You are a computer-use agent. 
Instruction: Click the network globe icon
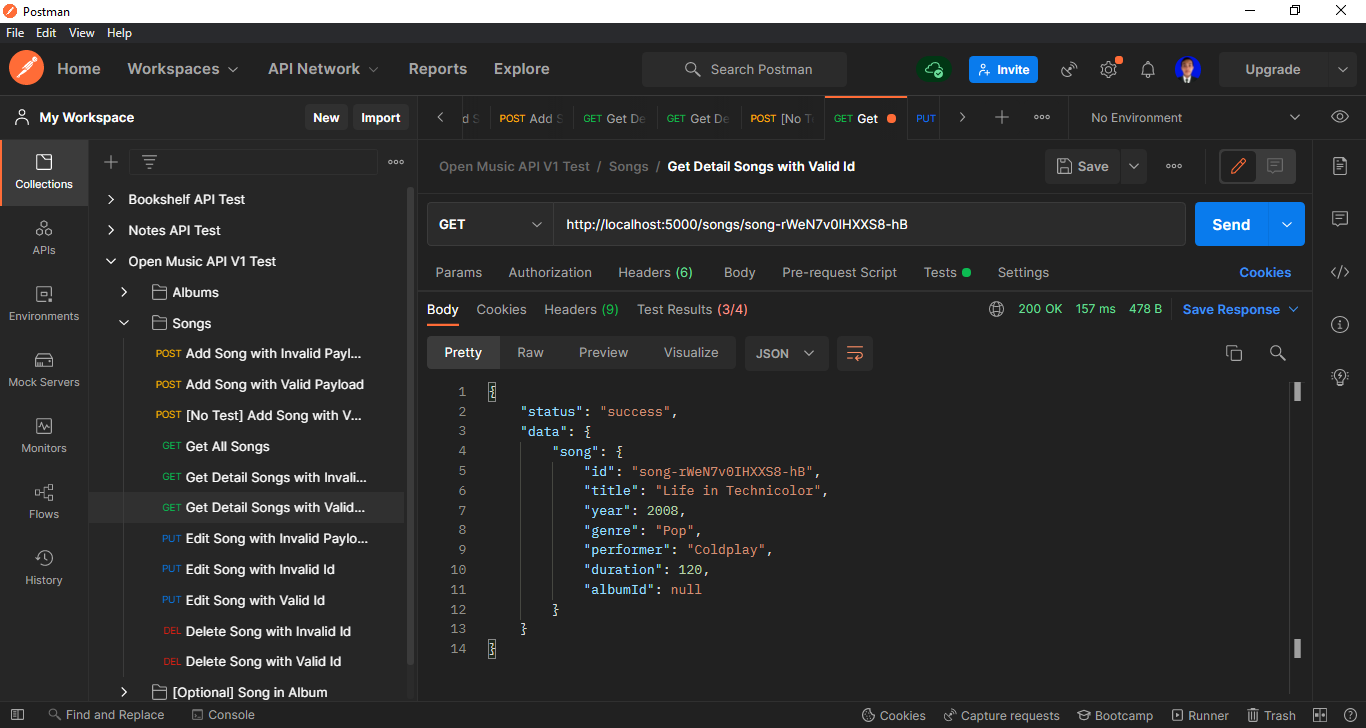pyautogui.click(x=996, y=309)
